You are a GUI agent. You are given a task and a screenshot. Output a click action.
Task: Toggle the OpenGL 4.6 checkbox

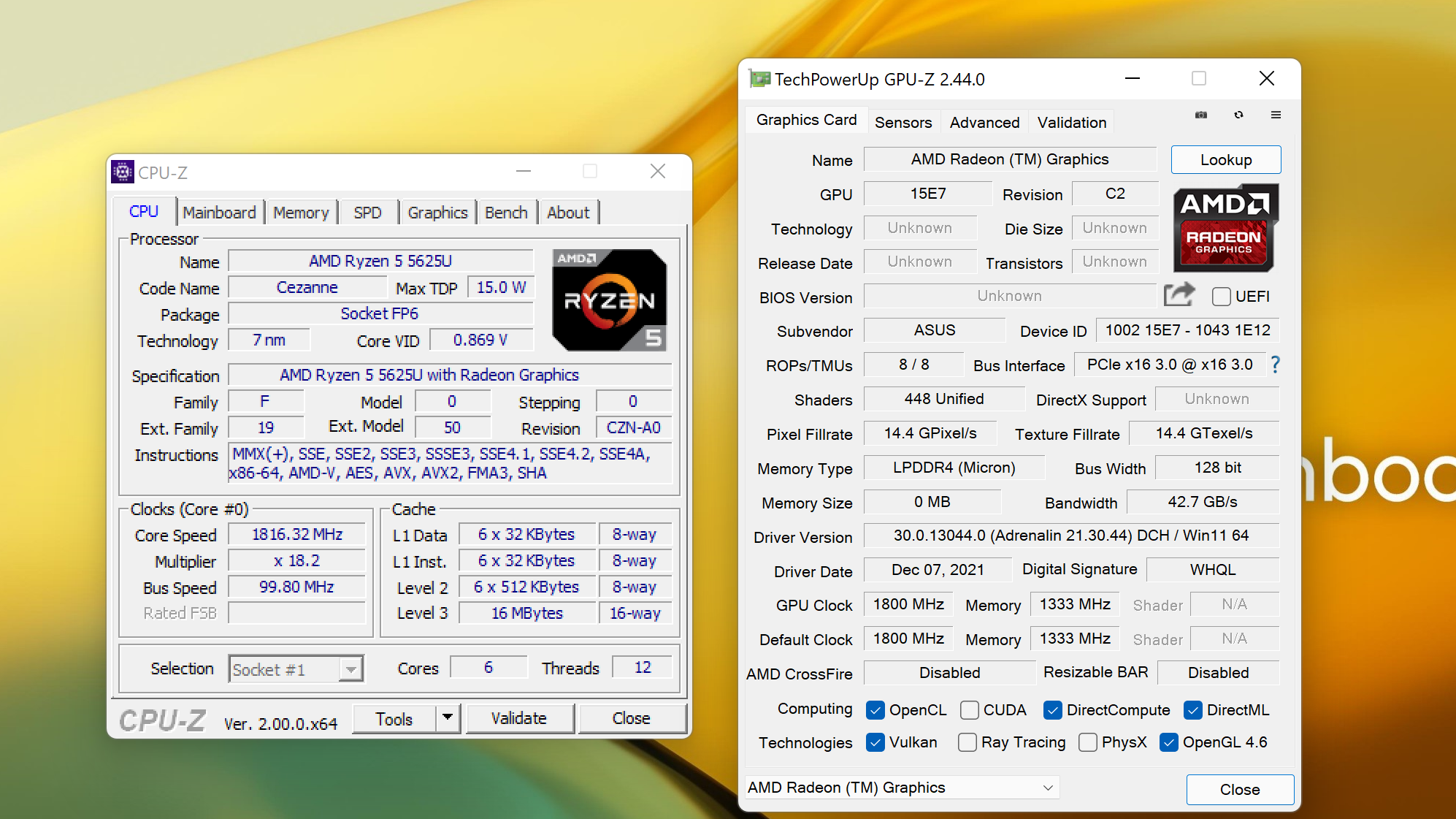[1168, 742]
